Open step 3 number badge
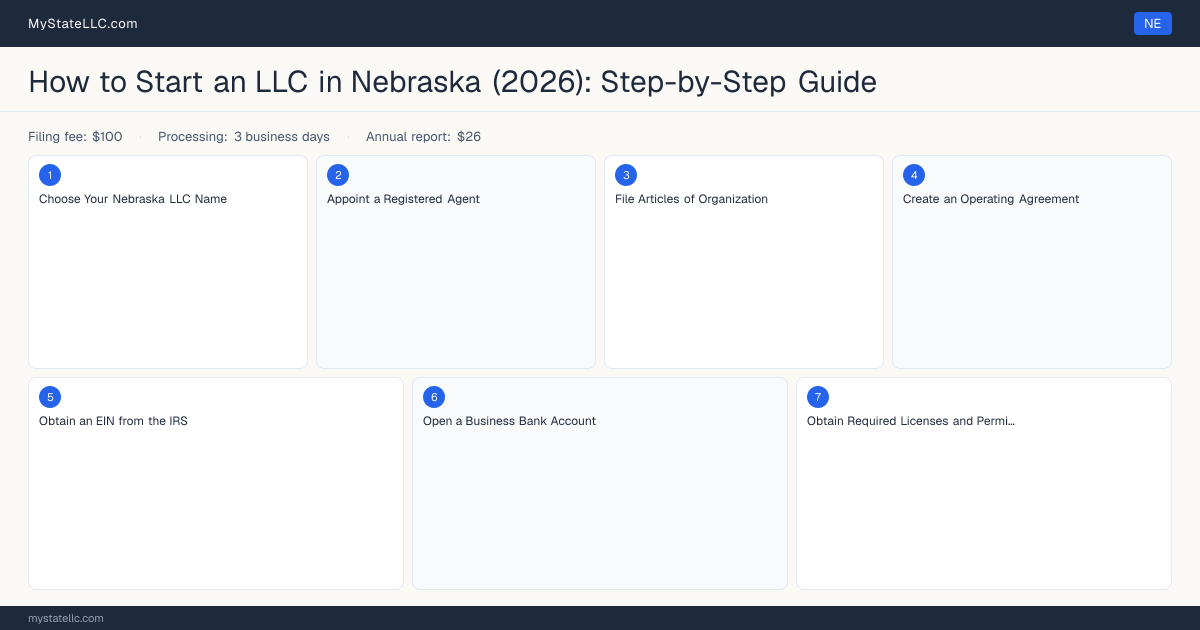The image size is (1200, 630). pos(626,175)
